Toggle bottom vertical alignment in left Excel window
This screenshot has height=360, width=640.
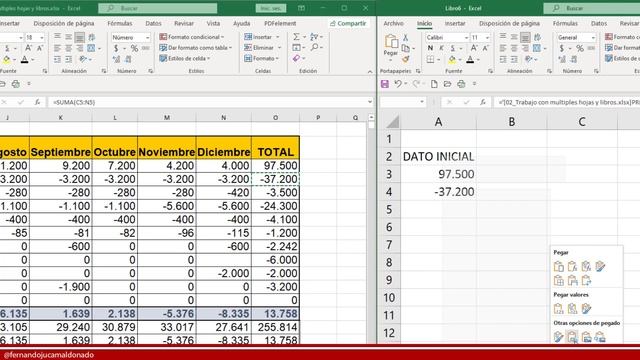(80, 38)
